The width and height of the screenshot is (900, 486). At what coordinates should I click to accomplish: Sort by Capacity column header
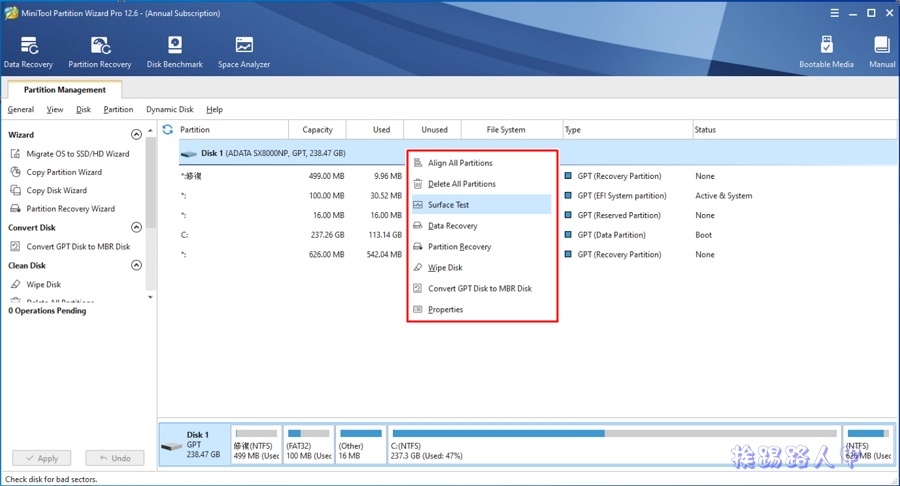(x=317, y=130)
